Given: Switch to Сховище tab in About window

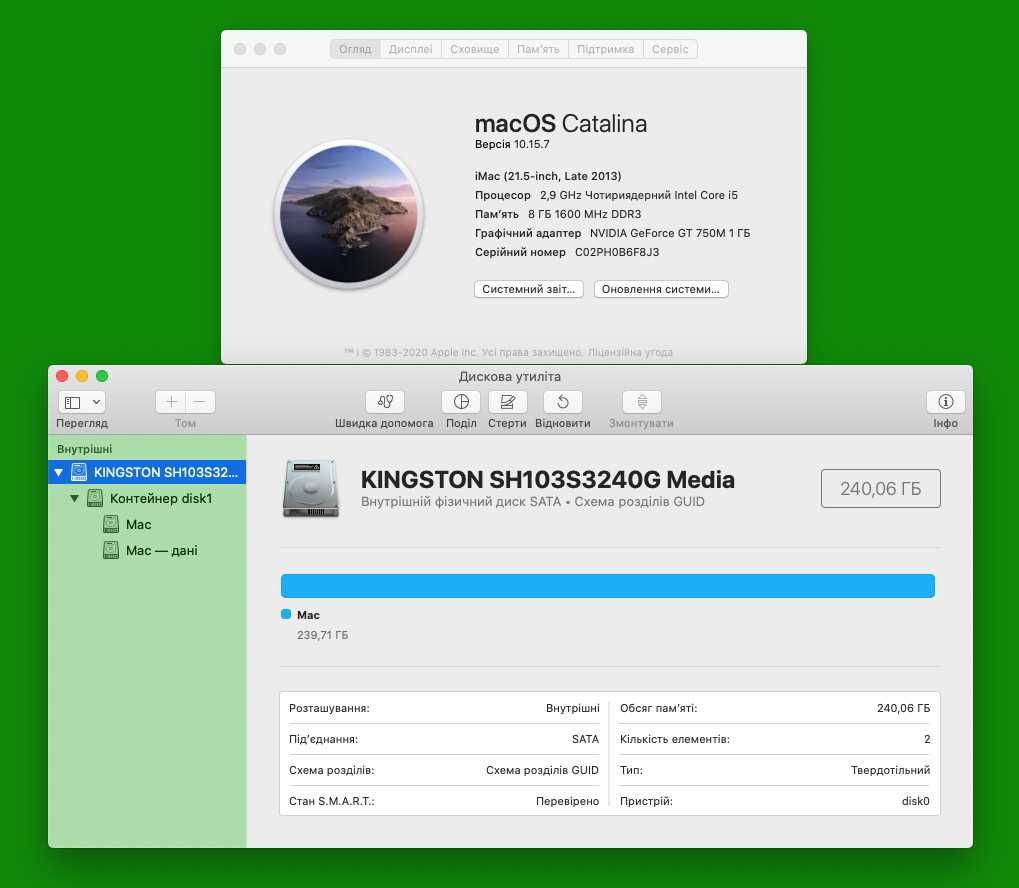Looking at the screenshot, I should 474,49.
